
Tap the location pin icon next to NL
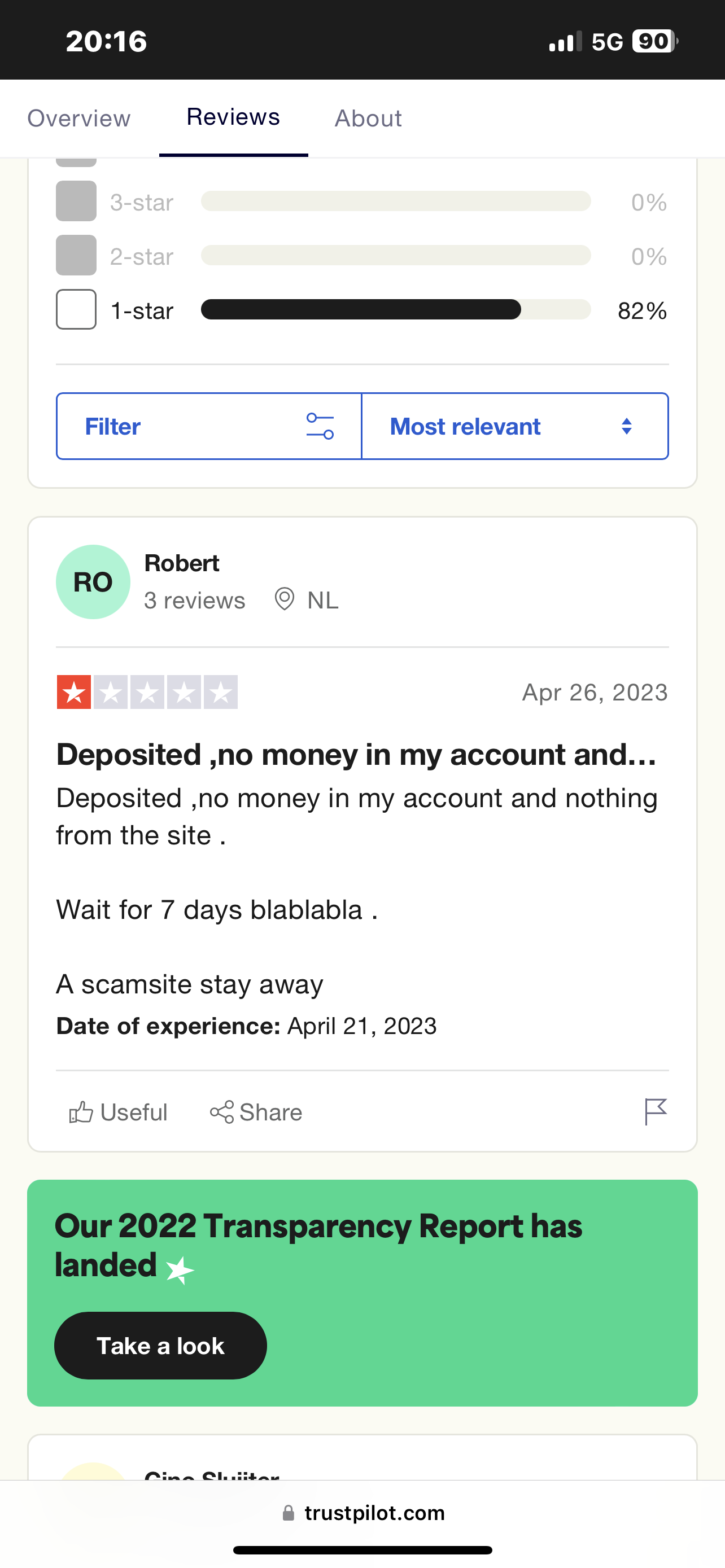(x=284, y=599)
